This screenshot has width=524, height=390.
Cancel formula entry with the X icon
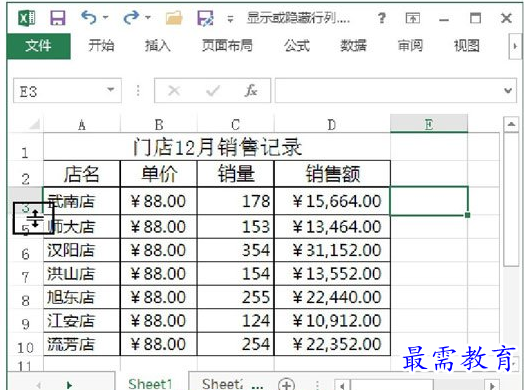click(x=174, y=91)
